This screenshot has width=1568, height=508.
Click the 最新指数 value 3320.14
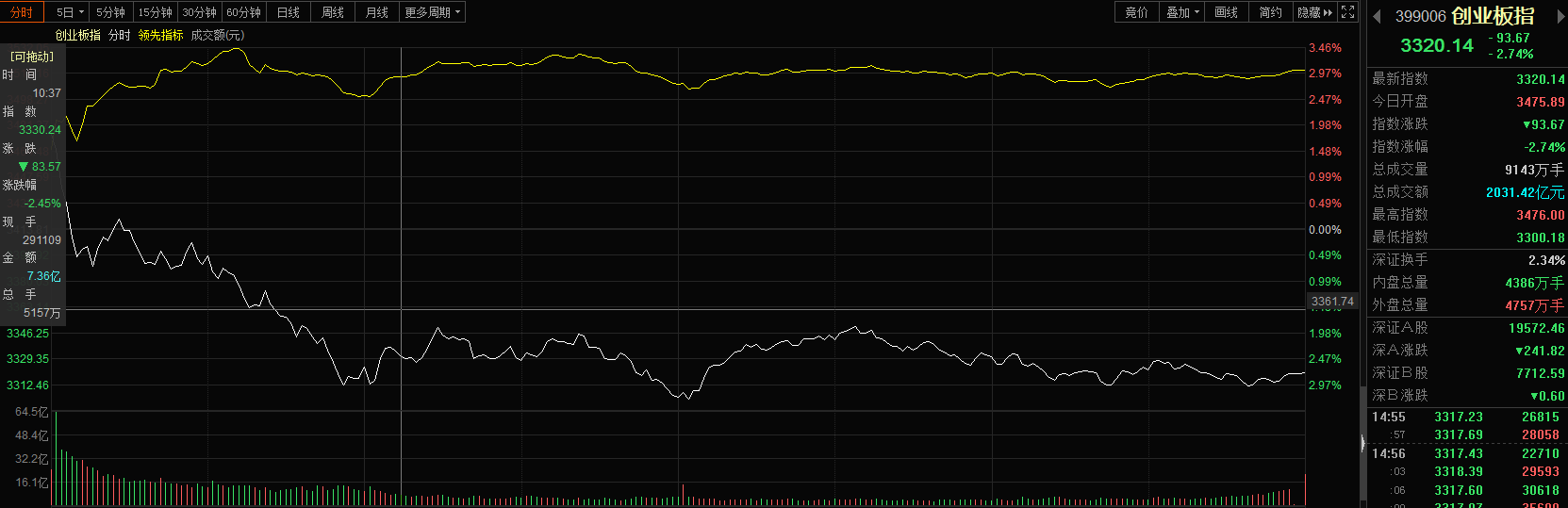tap(1540, 79)
